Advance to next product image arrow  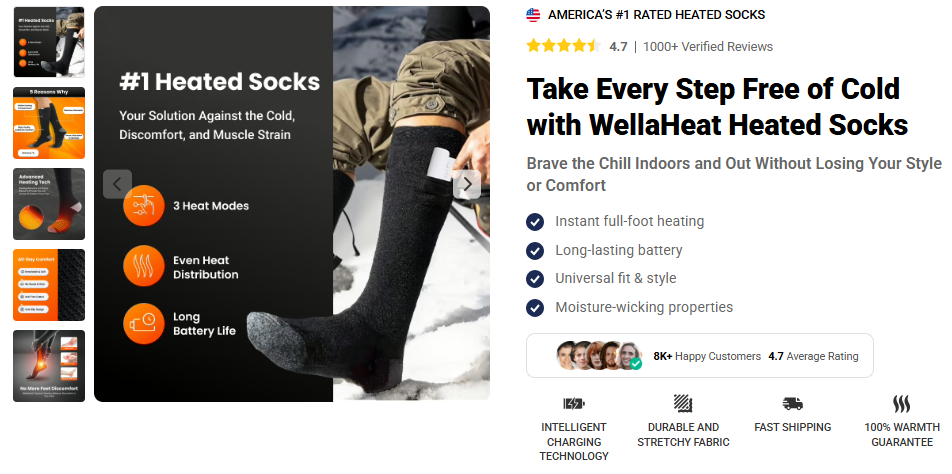467,184
